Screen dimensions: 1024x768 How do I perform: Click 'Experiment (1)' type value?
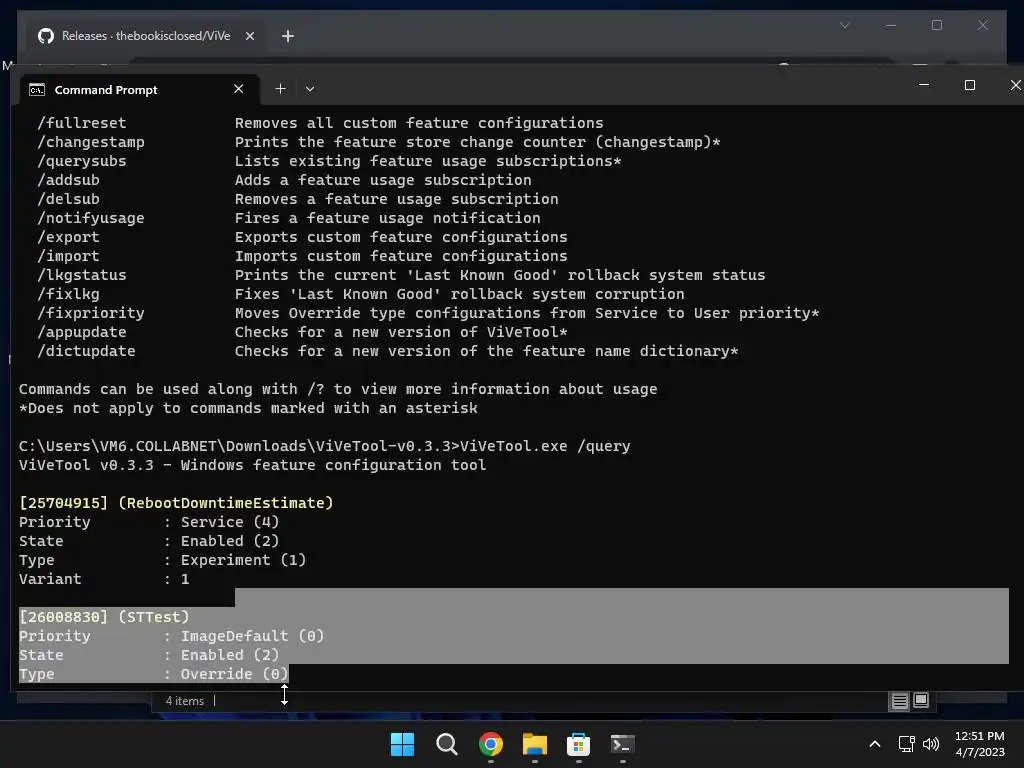tap(244, 560)
